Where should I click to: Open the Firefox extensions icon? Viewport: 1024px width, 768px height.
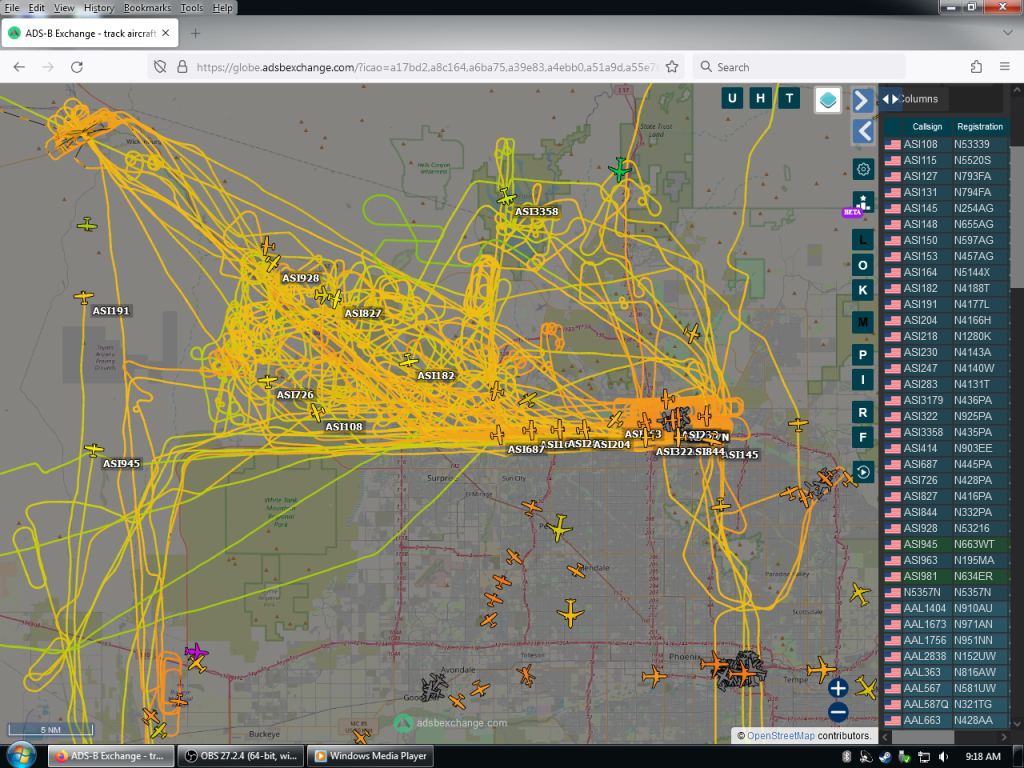(x=976, y=67)
